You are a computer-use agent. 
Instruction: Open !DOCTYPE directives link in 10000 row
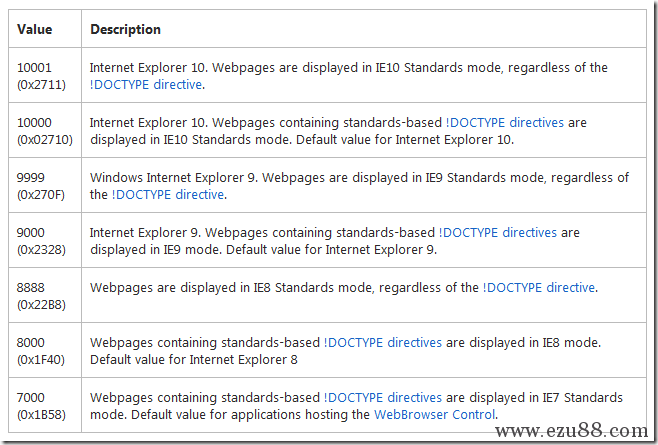[504, 123]
